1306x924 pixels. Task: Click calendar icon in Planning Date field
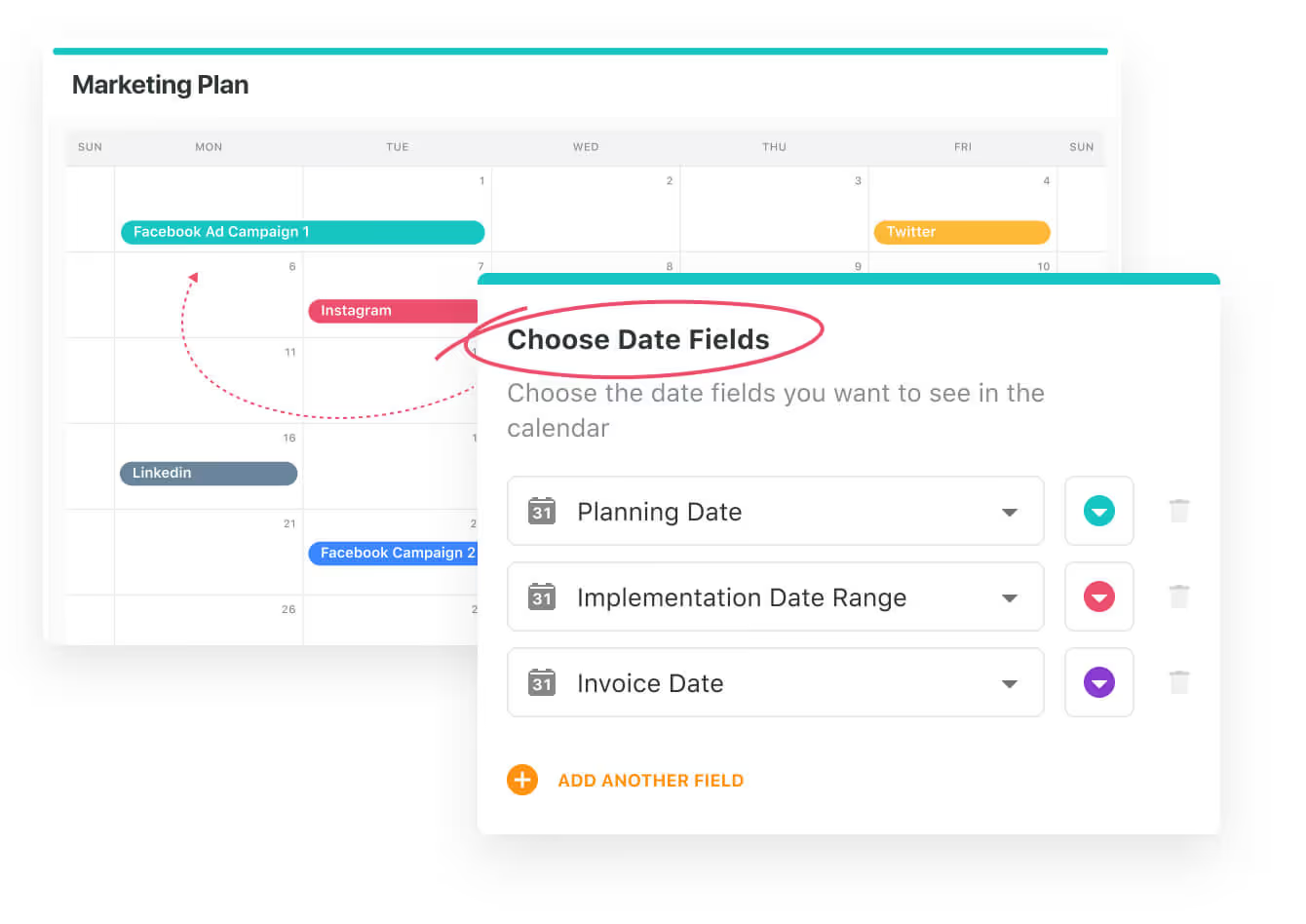(x=542, y=511)
